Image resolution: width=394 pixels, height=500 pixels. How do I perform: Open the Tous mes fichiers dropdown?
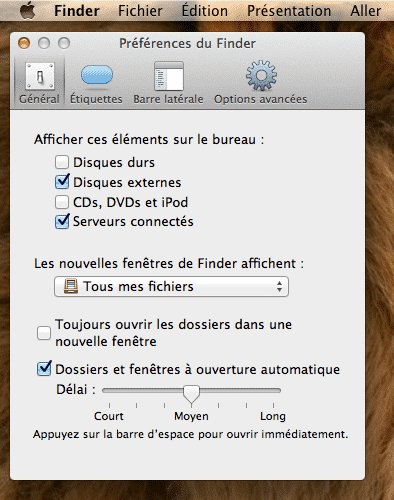(x=171, y=286)
